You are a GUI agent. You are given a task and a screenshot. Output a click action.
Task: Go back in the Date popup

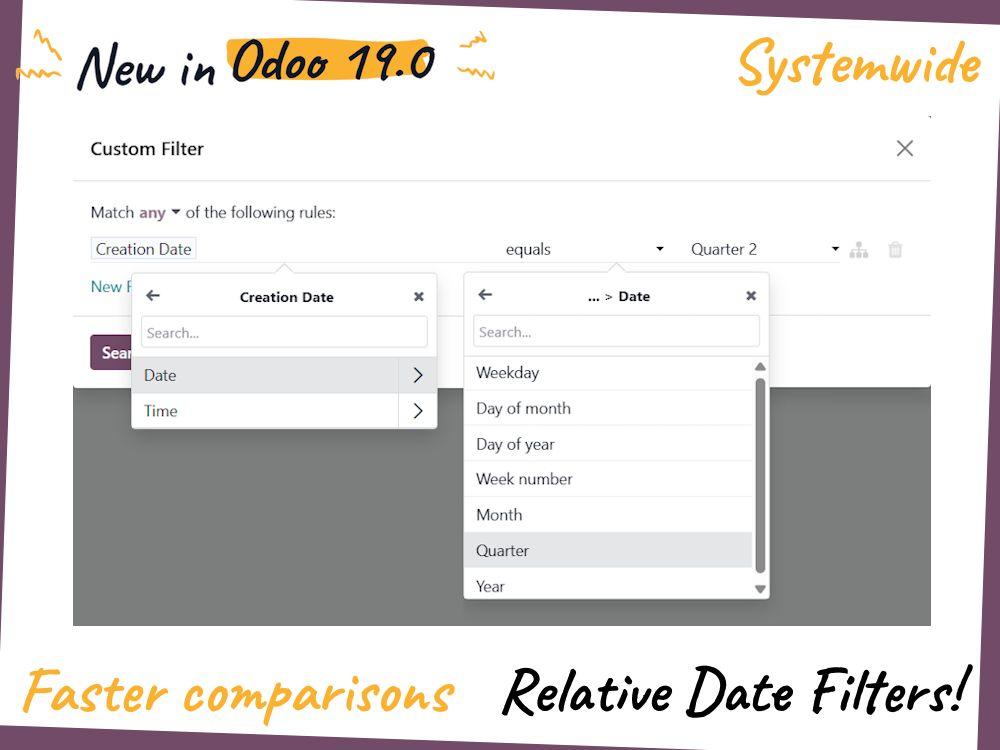click(485, 295)
